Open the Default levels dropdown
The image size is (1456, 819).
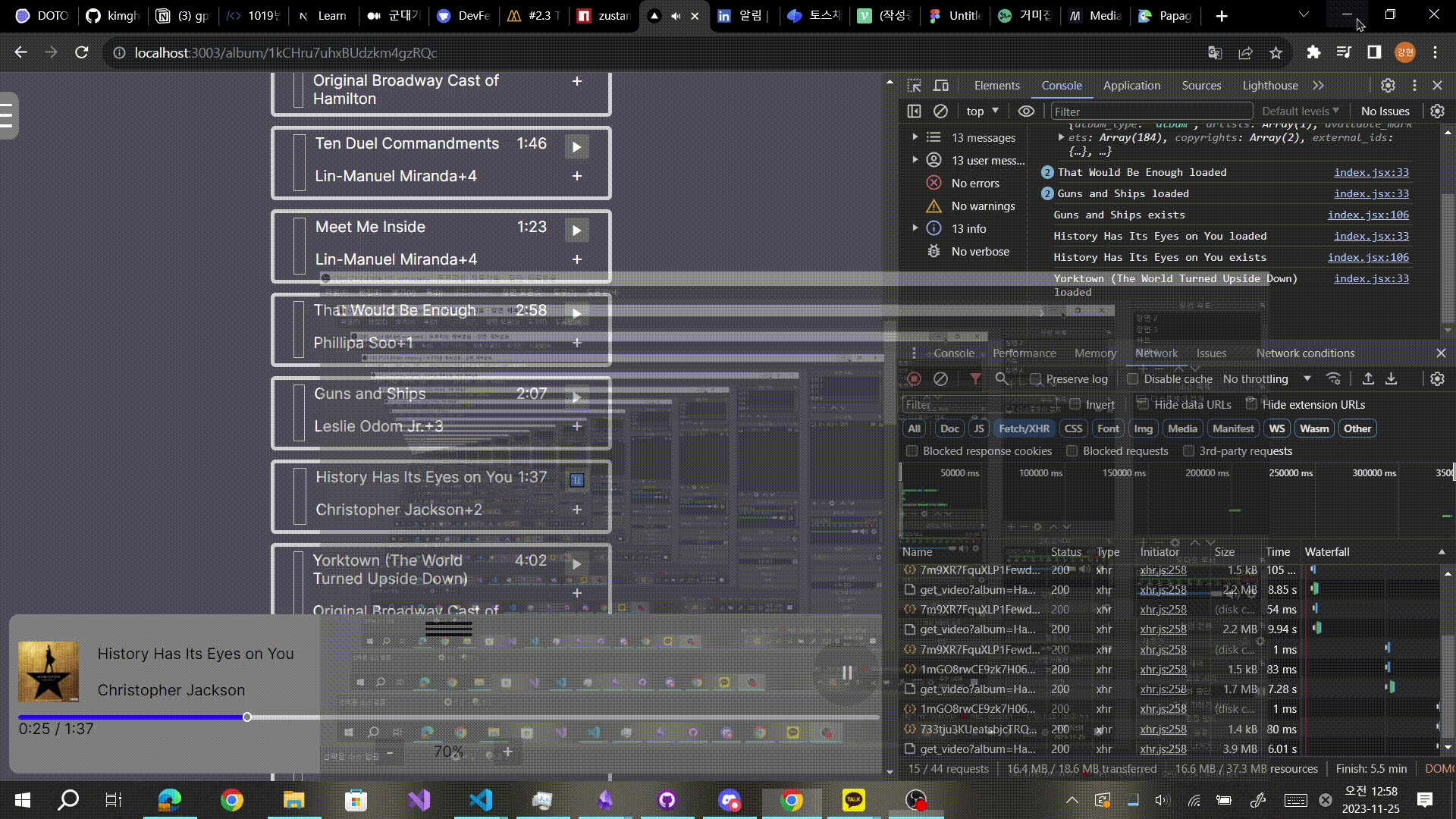[1301, 111]
